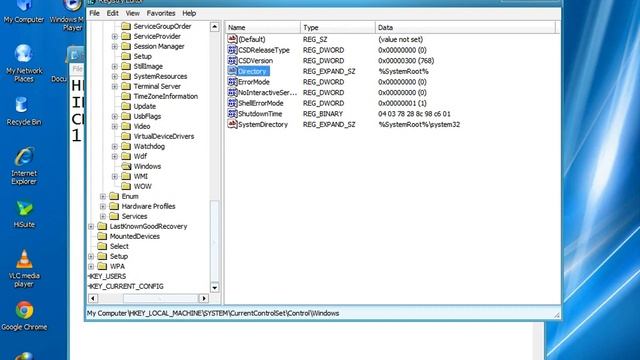Screen dimensions: 640x360
Task: Select the VirtualDeviceDrivers folder icon
Action: coord(126,137)
